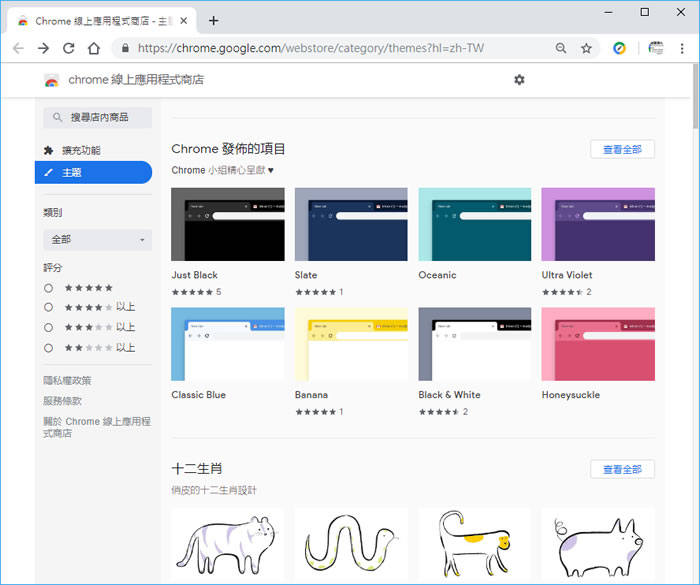Click the tab's favicon for Chrome web store

click(x=23, y=21)
